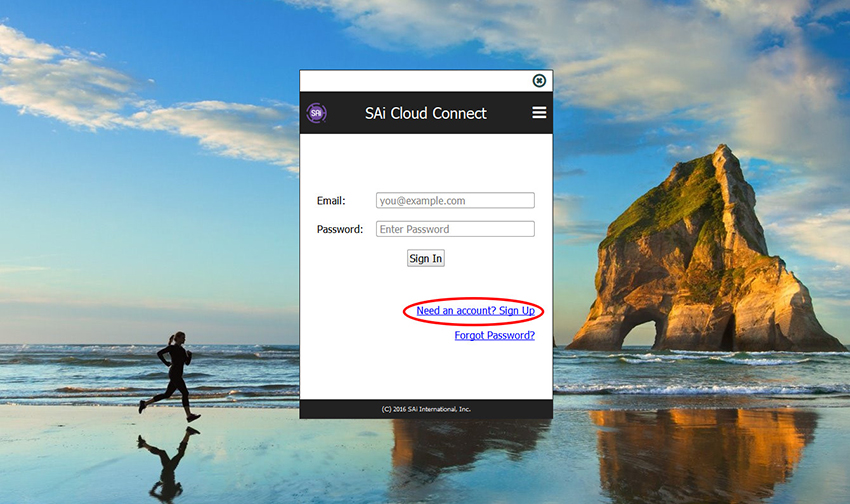Click the (C) 2016 SAi International, Inc. footer text
The width and height of the screenshot is (850, 504).
click(x=426, y=409)
